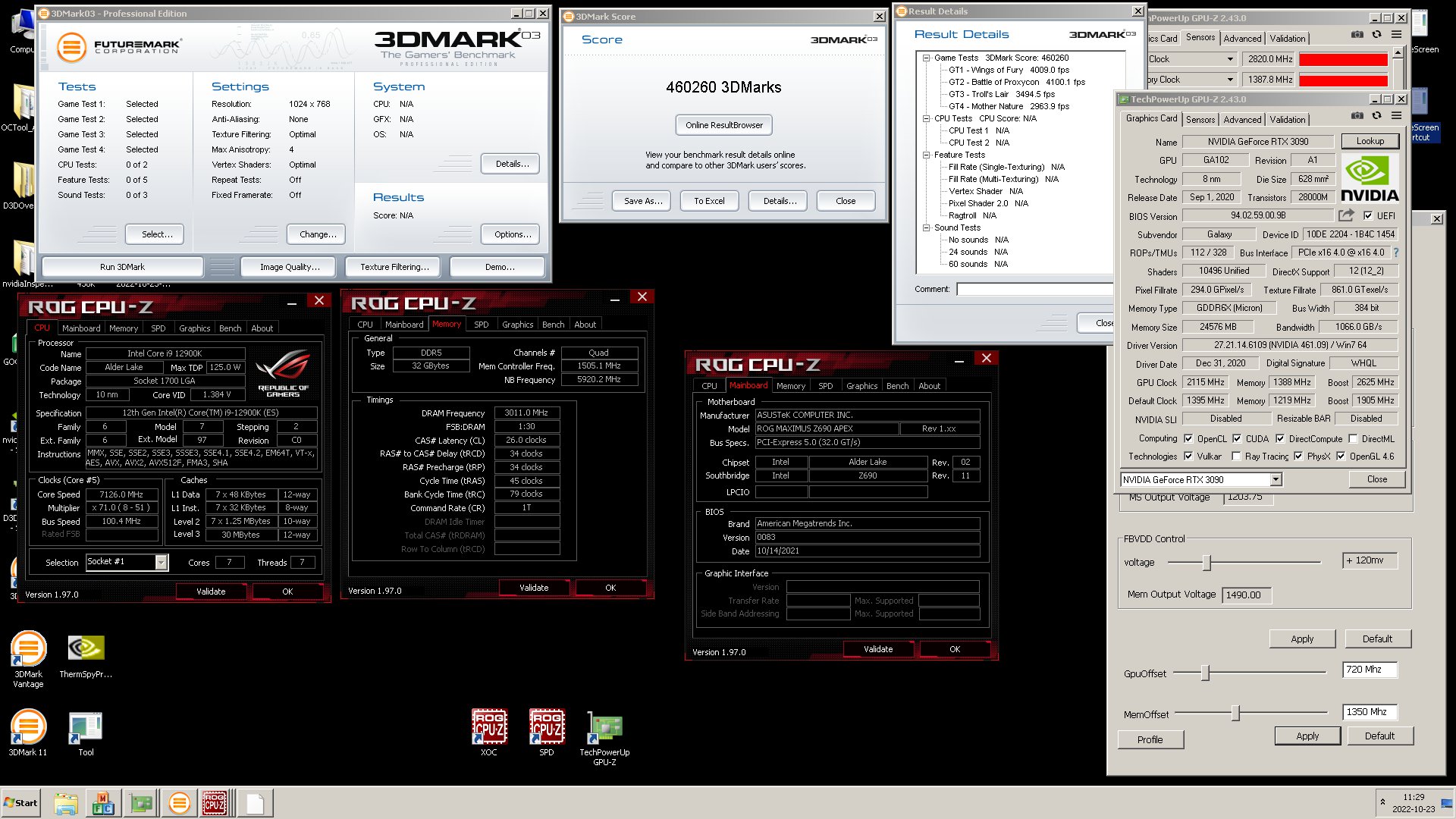Open the Clock sensor dropdown in background GPU-Z
The height and width of the screenshot is (819, 1456).
pos(1230,59)
